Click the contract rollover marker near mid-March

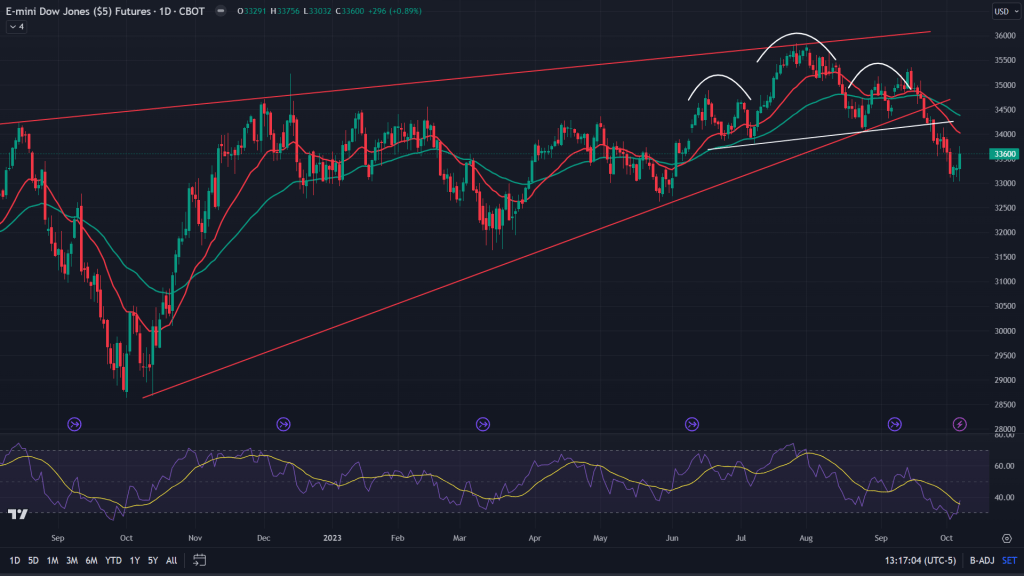484,424
